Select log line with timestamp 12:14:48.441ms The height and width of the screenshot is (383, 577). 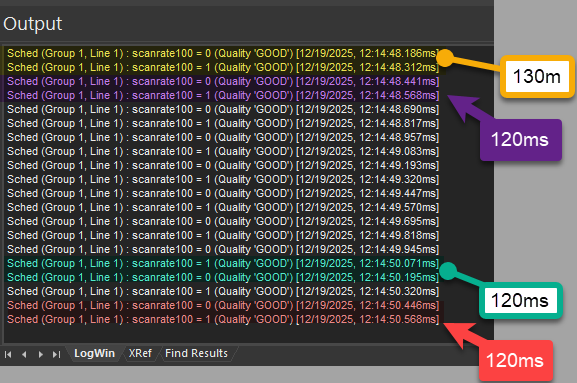click(x=223, y=81)
